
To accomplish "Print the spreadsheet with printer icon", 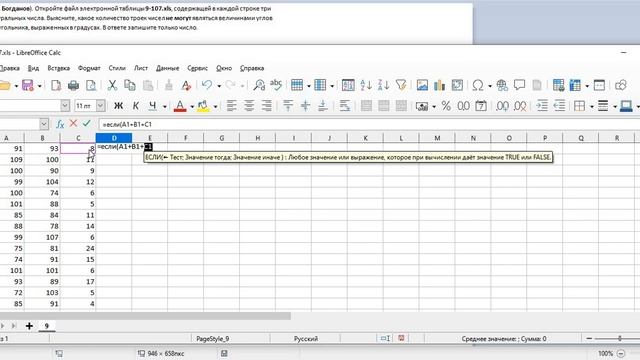I will click(x=73, y=85).
